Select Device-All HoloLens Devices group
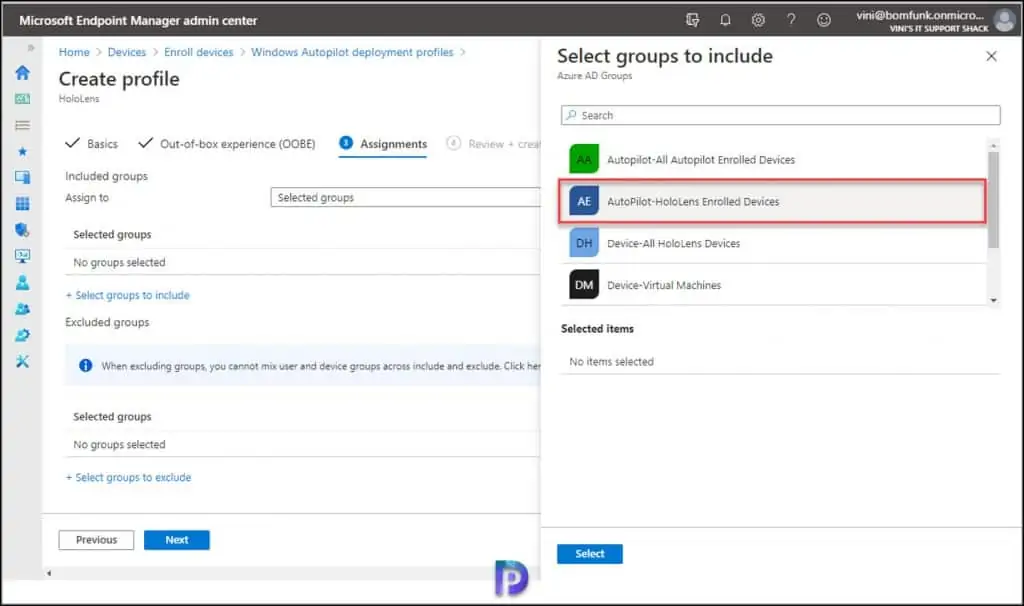The image size is (1024, 606). pos(774,243)
